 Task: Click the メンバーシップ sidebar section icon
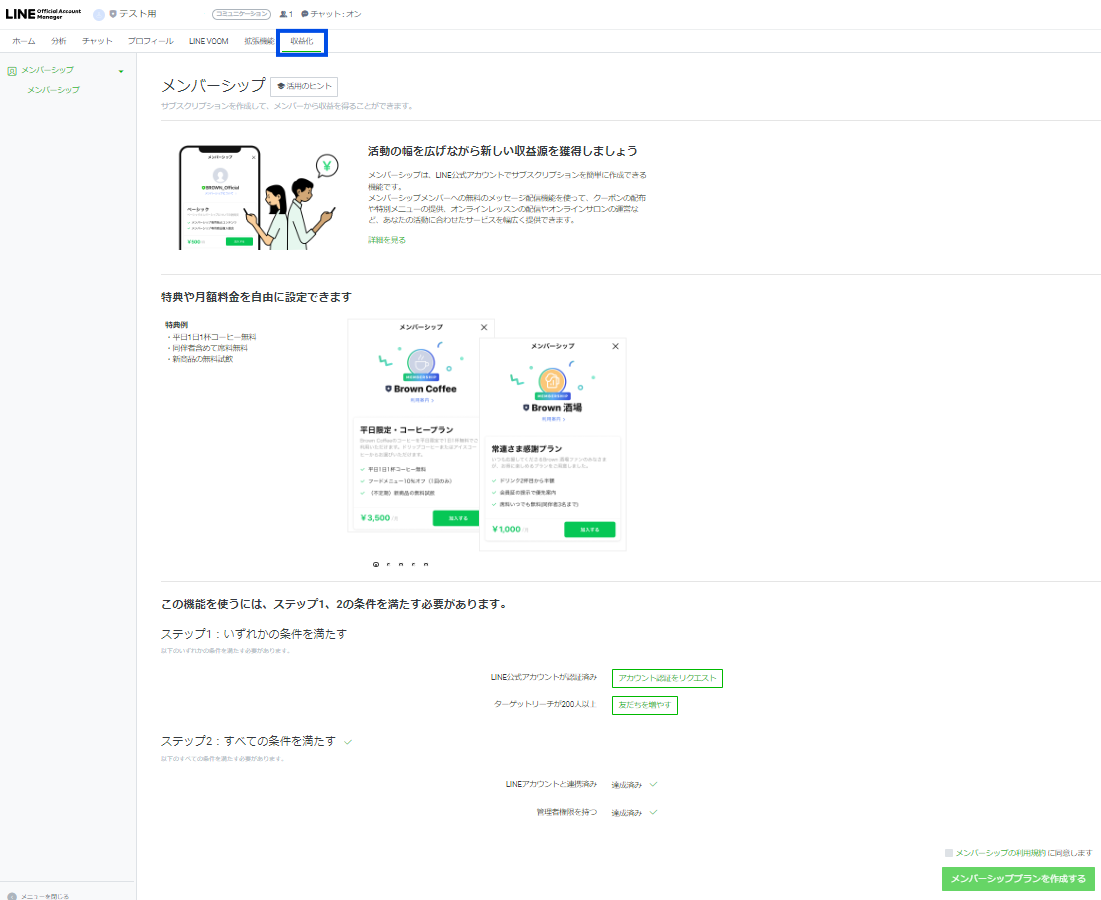point(12,71)
